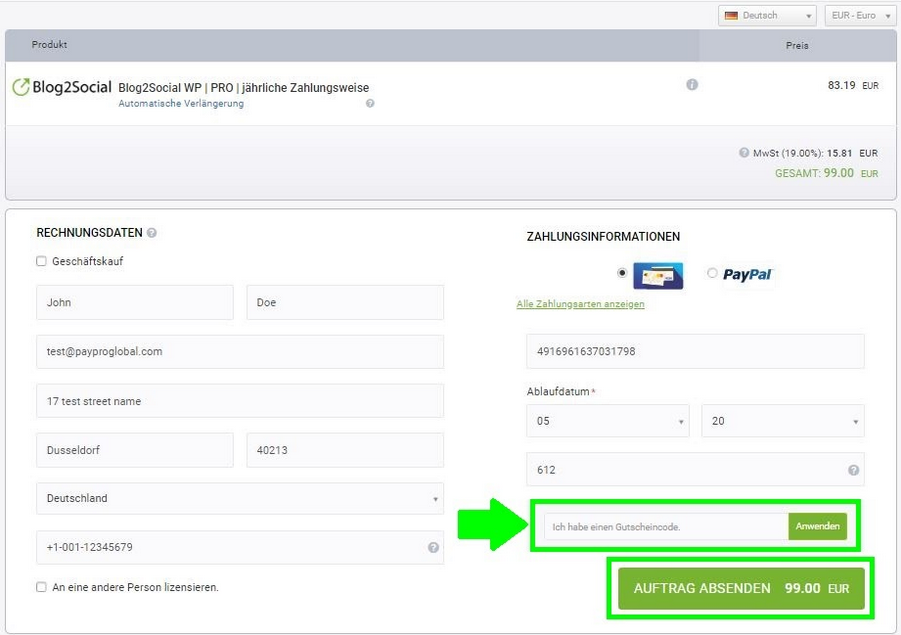Click the street address field
901x635 pixels.
tap(240, 401)
